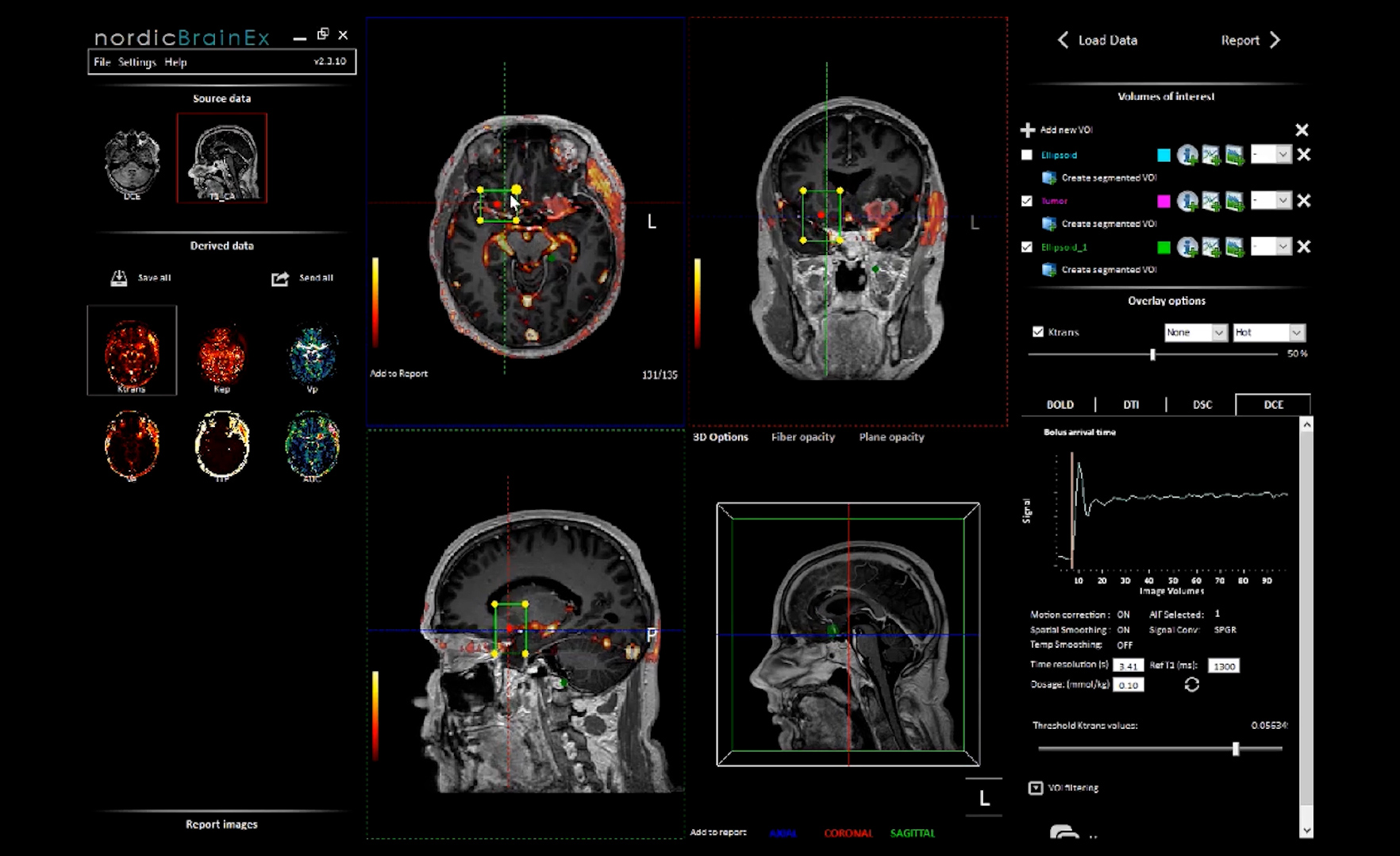Expand the VOI filtering section
Image resolution: width=1400 pixels, height=856 pixels.
click(x=1036, y=788)
